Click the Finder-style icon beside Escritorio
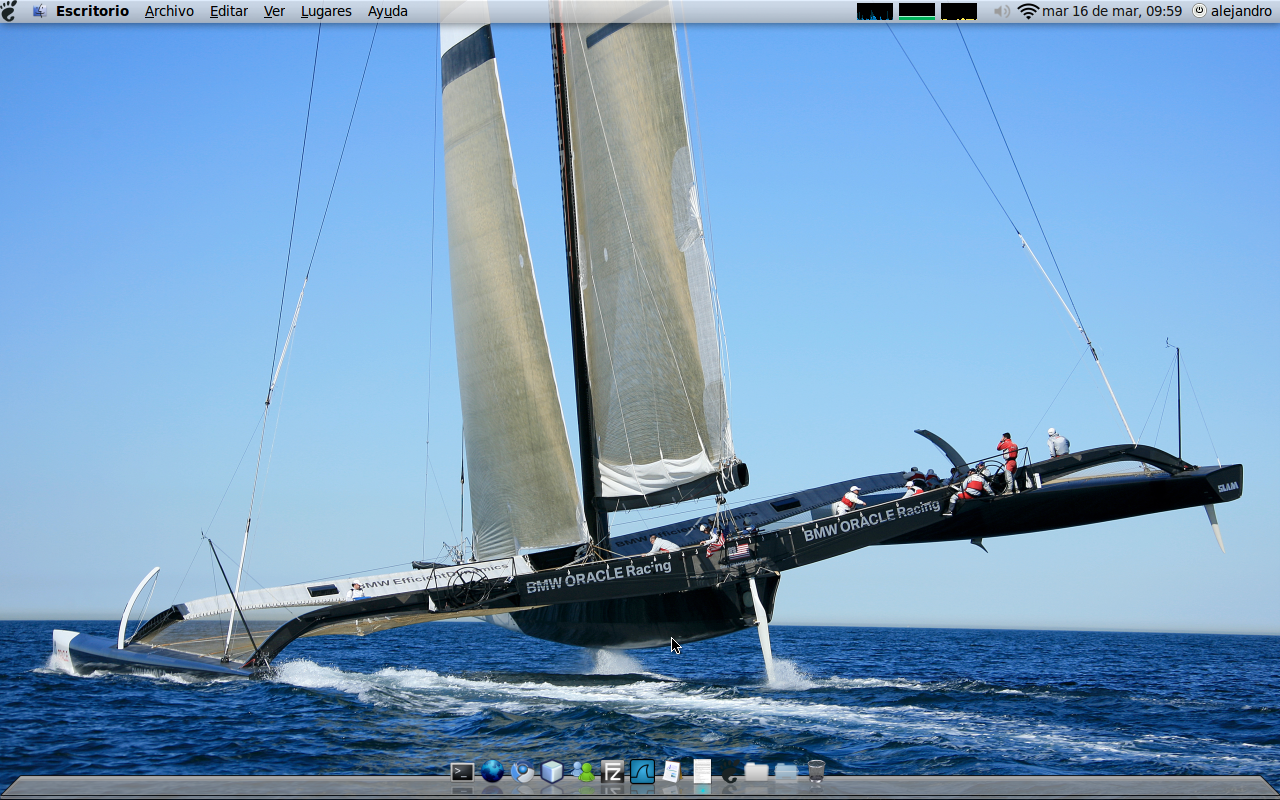Image resolution: width=1280 pixels, height=800 pixels. click(x=40, y=11)
